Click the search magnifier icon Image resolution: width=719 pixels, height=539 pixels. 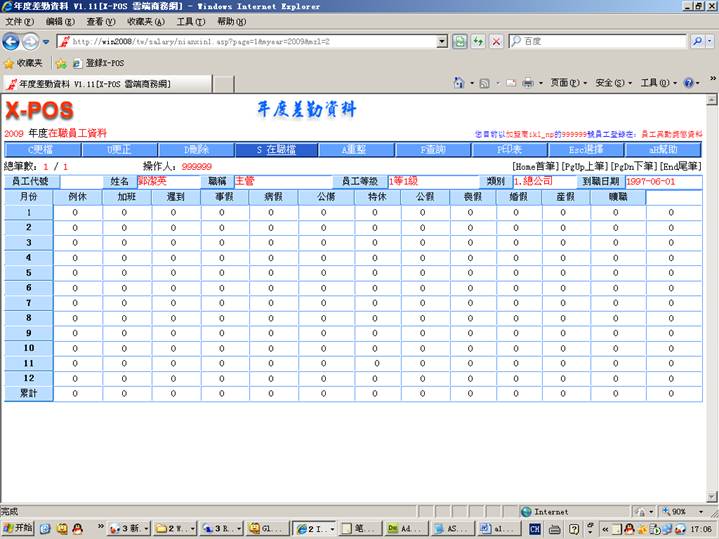[697, 41]
